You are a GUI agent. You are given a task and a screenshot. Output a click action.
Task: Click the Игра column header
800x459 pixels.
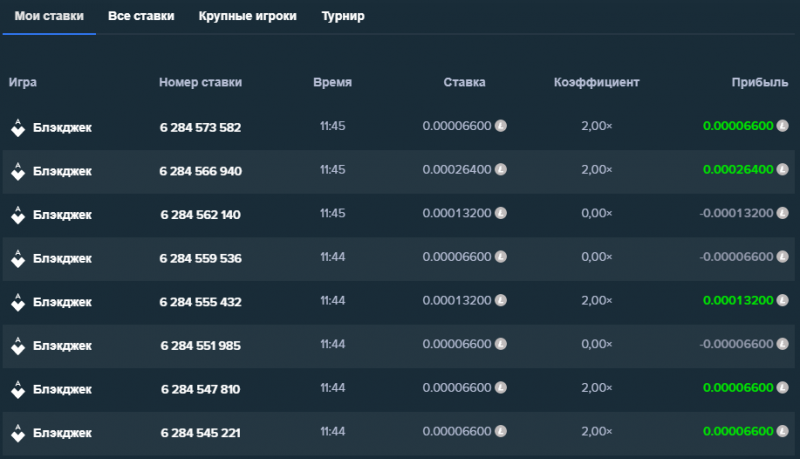tap(22, 82)
